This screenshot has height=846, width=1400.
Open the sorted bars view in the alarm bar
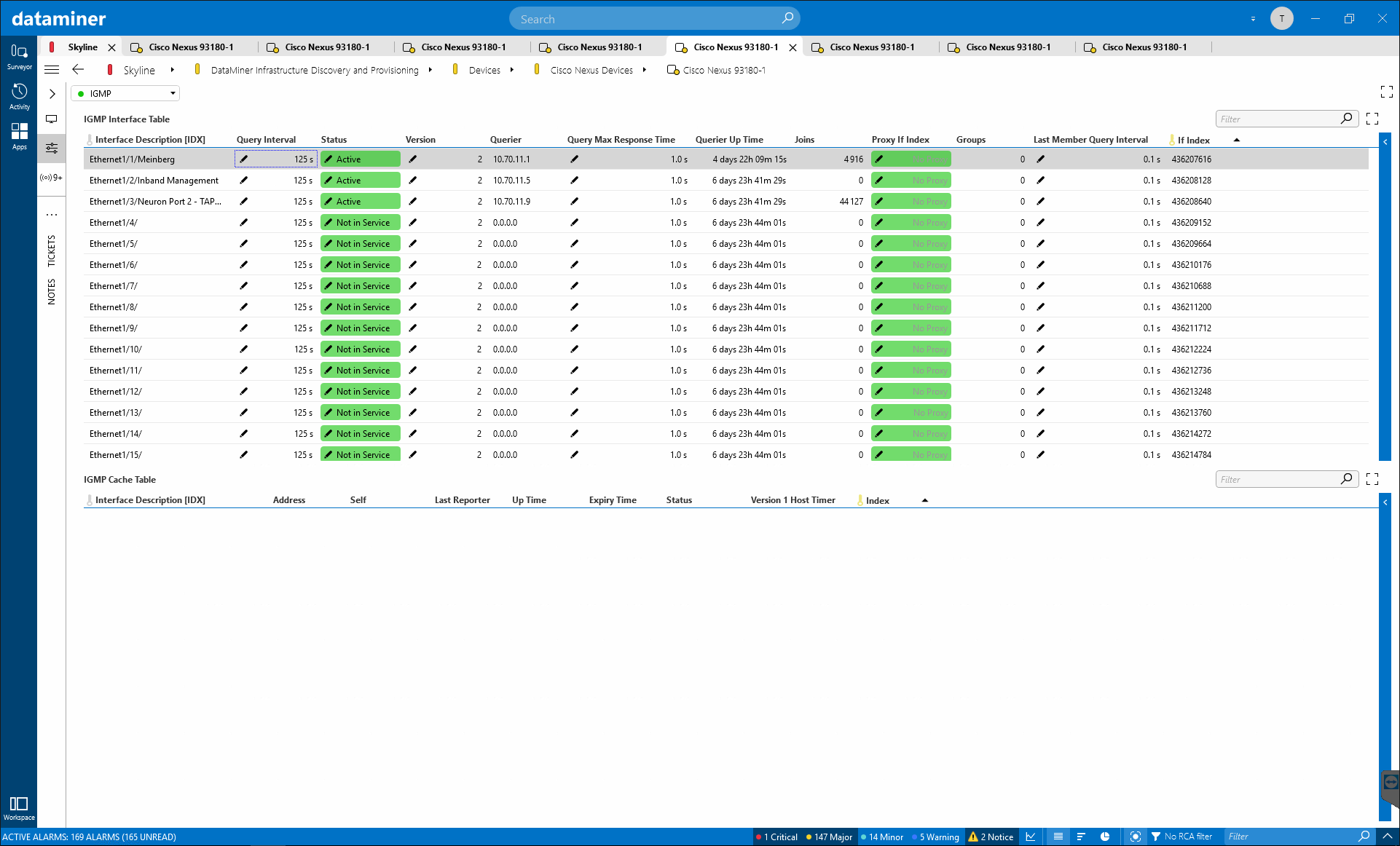tap(1081, 837)
